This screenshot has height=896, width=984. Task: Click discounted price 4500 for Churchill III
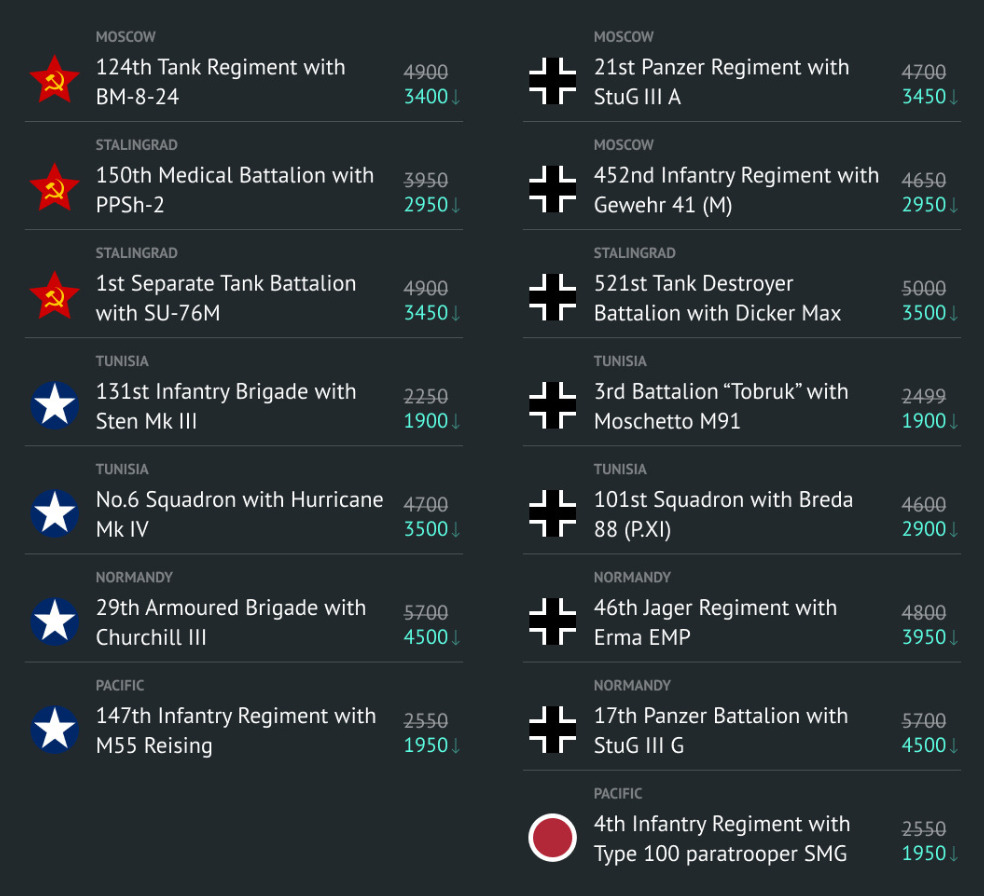[x=426, y=637]
